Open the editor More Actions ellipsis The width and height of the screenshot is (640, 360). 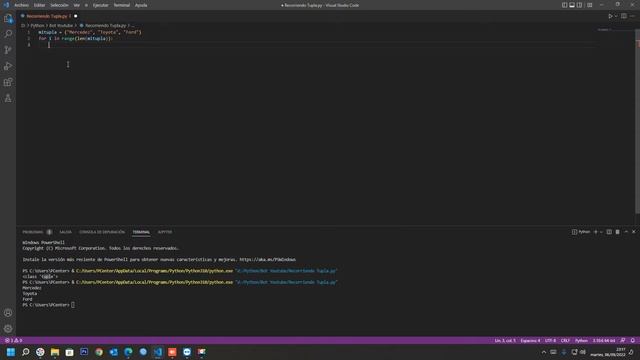pos(632,16)
